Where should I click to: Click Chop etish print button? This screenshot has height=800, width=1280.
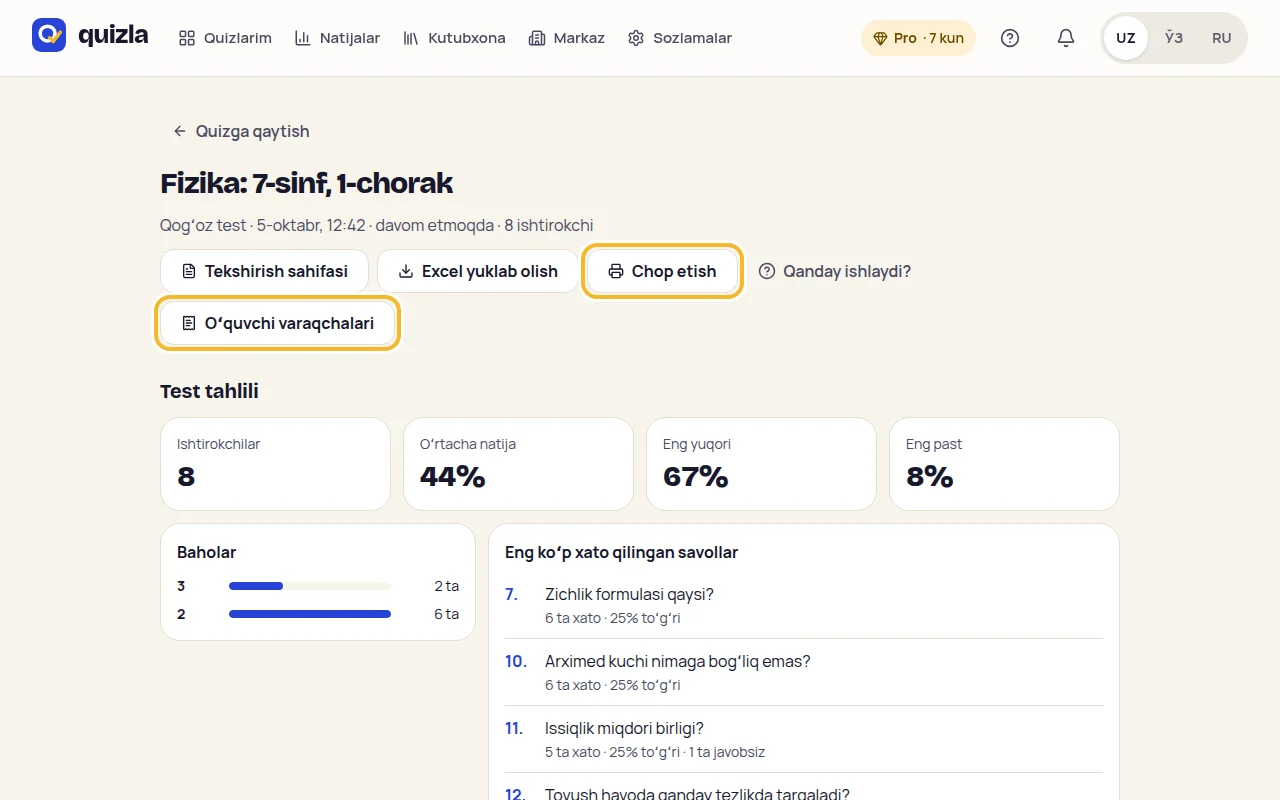662,271
